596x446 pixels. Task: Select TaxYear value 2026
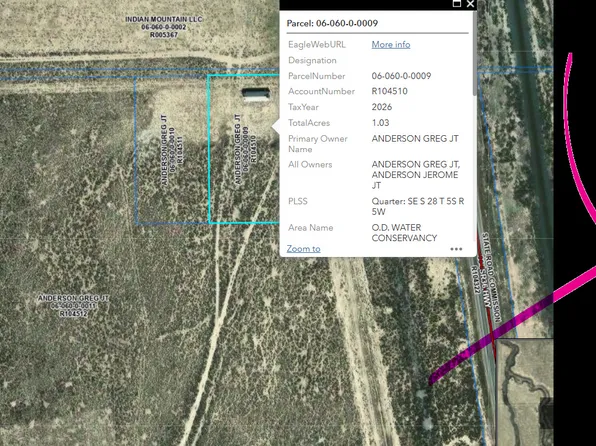(382, 107)
